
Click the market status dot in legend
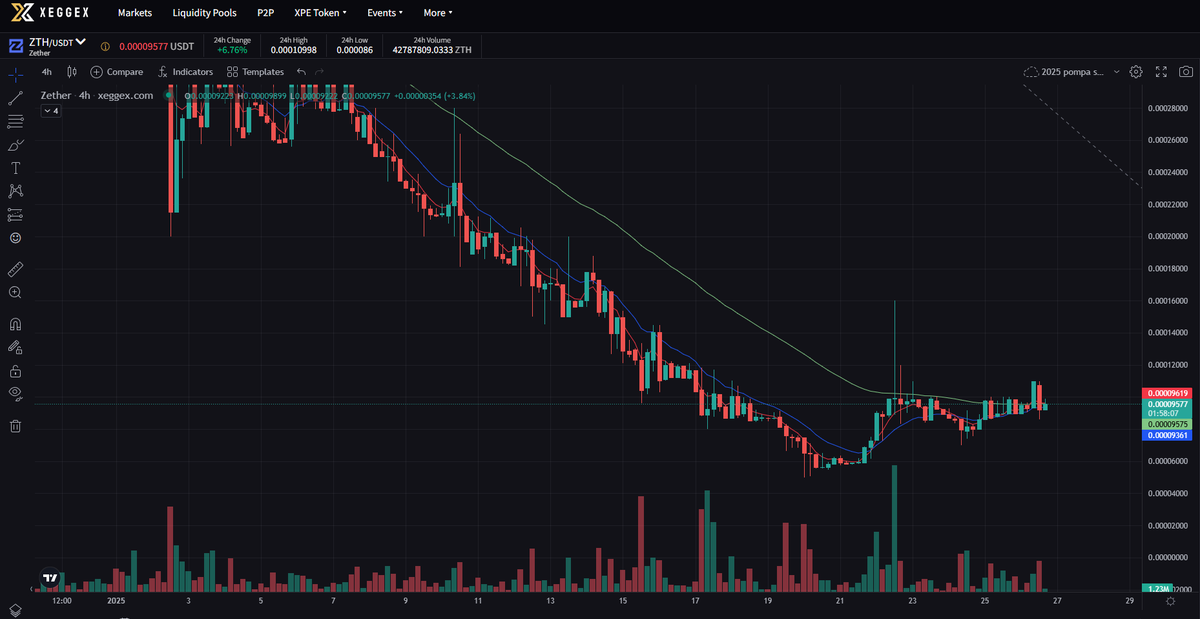click(x=167, y=96)
